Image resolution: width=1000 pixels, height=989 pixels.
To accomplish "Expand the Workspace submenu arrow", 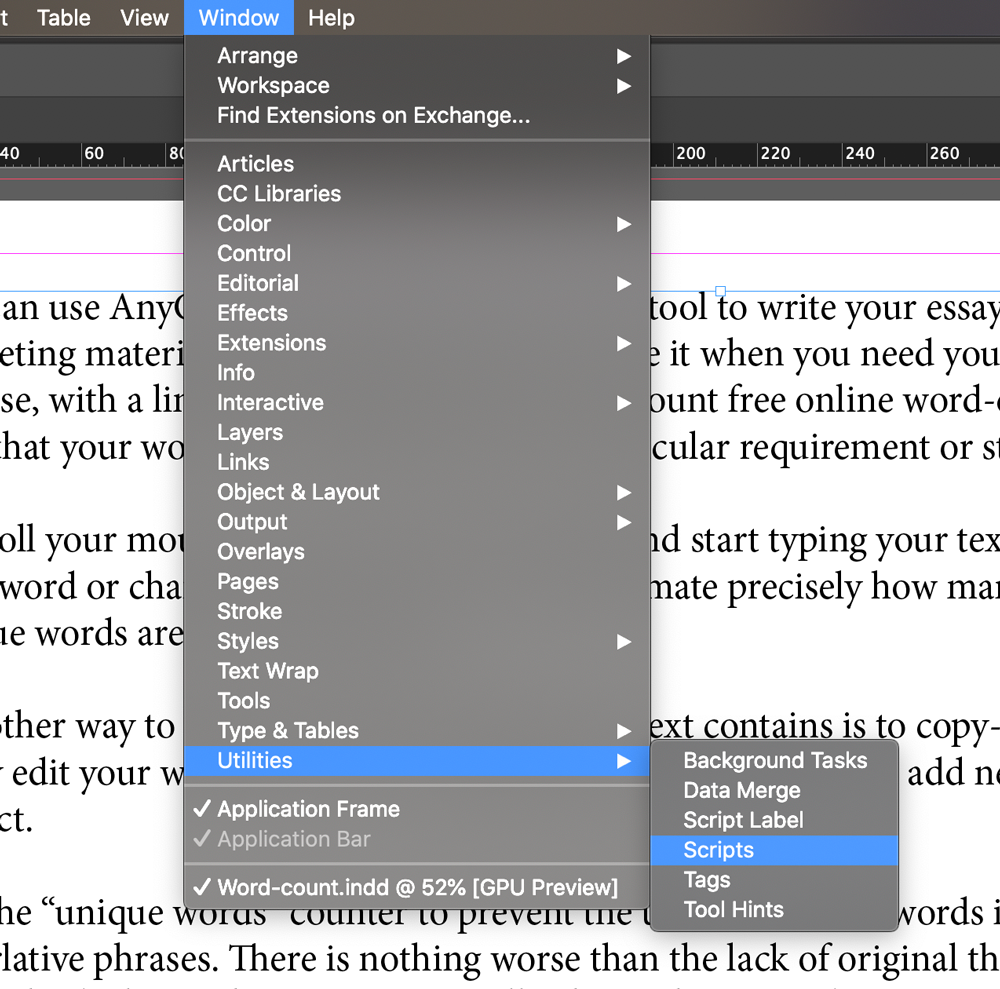I will point(623,86).
